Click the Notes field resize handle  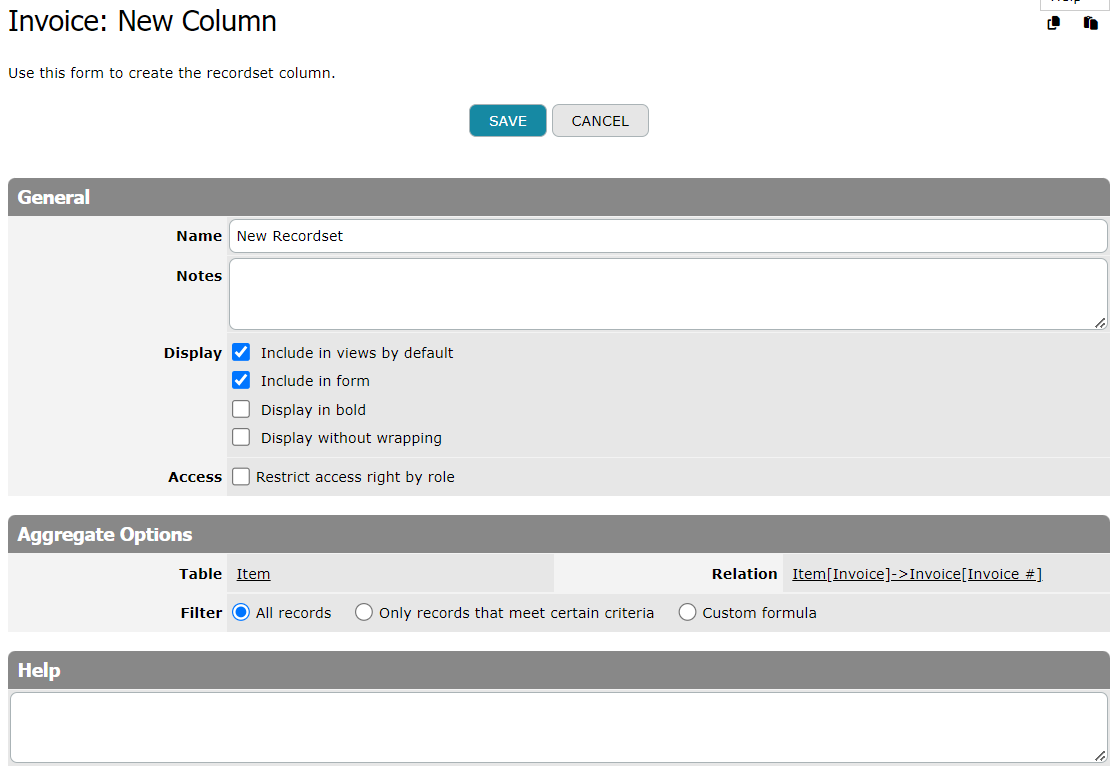pyautogui.click(x=1100, y=323)
